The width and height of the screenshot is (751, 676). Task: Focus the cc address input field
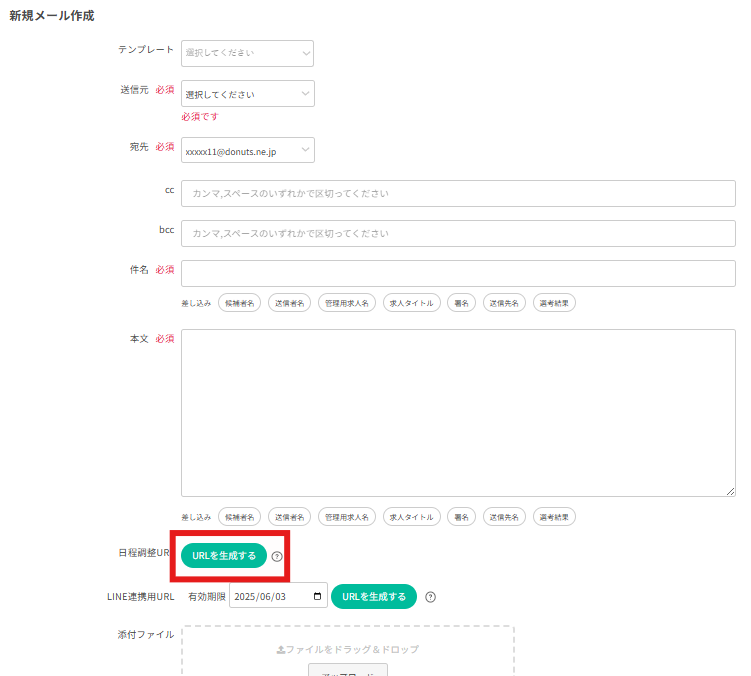458,193
